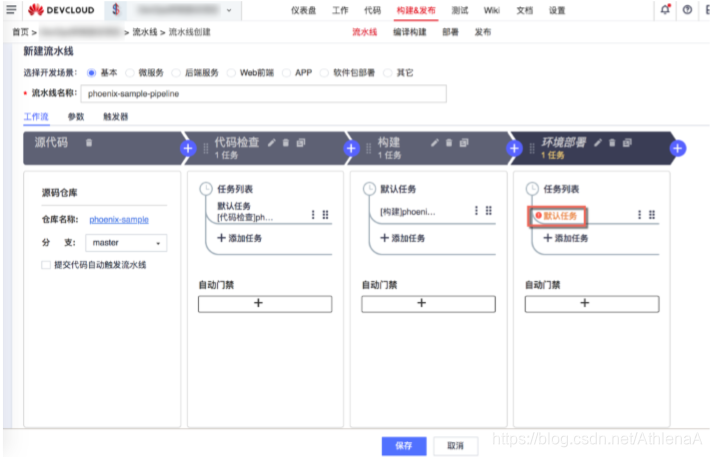Open 设置 top menu
Screen dimensions: 712x457
coord(557,10)
